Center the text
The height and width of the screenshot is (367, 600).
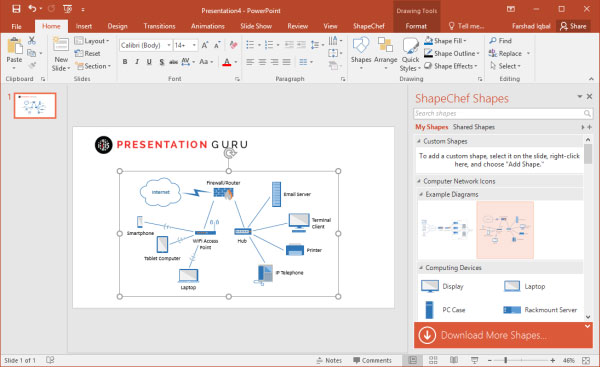(x=262, y=62)
